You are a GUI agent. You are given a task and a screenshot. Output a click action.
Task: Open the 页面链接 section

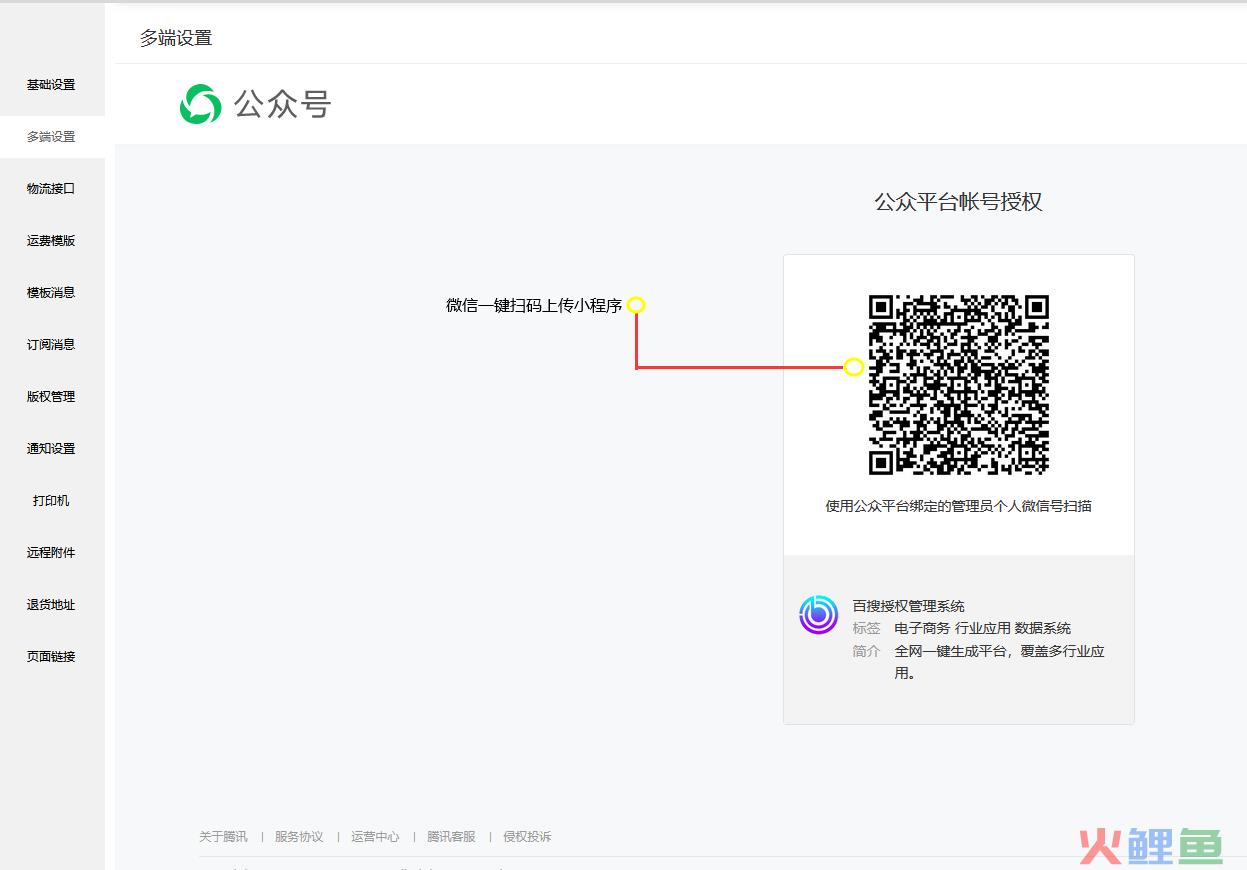point(50,656)
